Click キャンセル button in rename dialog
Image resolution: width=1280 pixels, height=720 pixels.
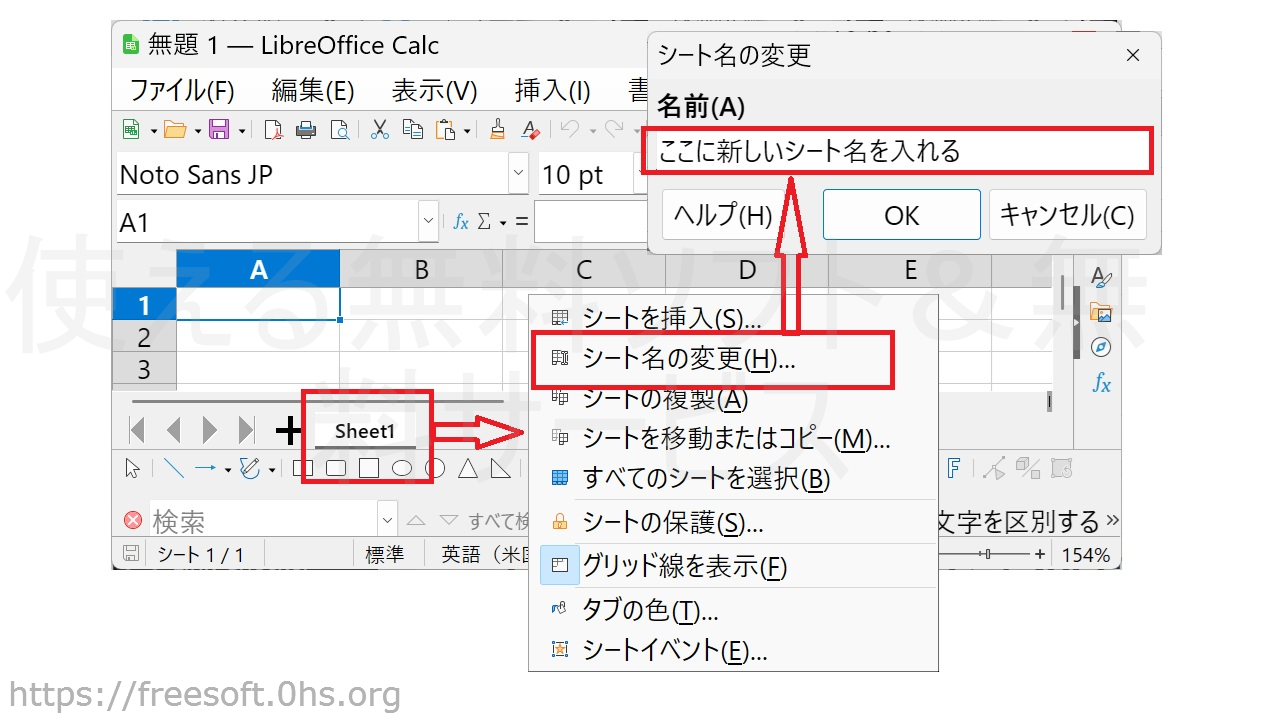1066,215
